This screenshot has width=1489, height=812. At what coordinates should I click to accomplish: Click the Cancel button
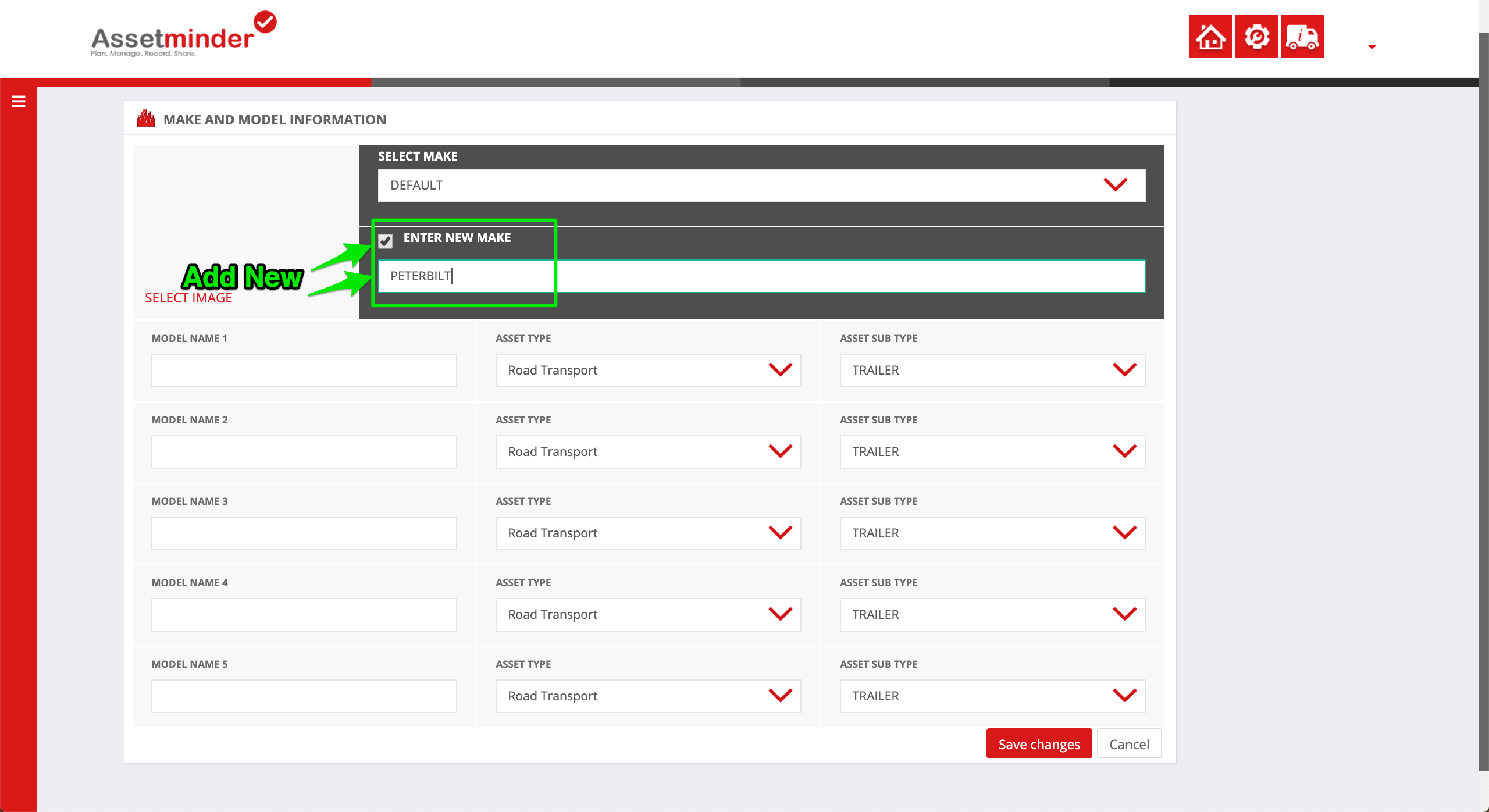1129,744
